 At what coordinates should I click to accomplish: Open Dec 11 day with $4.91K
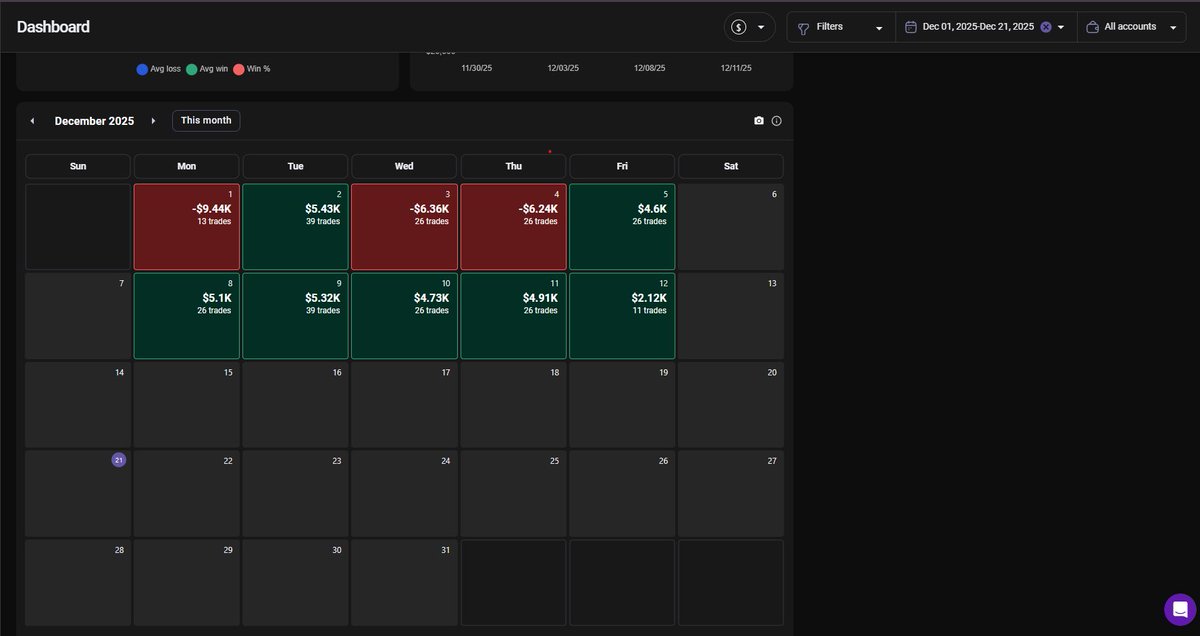(x=513, y=316)
